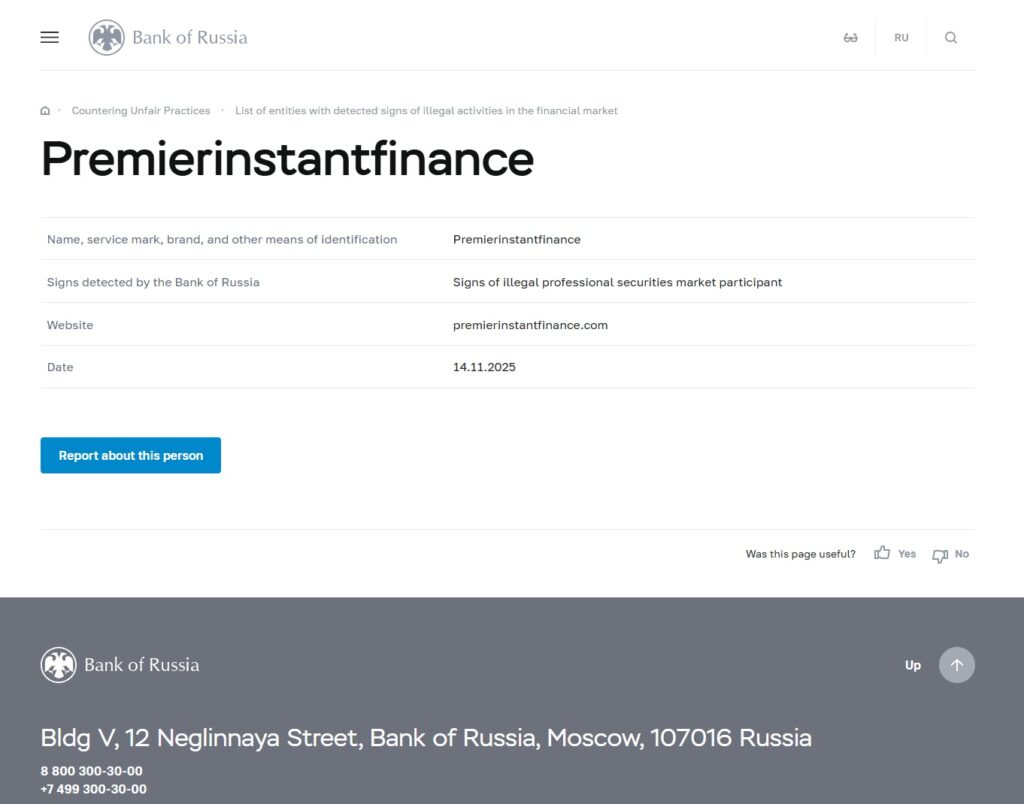Click the Bank of Russia logo in the header
Viewport: 1024px width, 804px height.
[167, 37]
